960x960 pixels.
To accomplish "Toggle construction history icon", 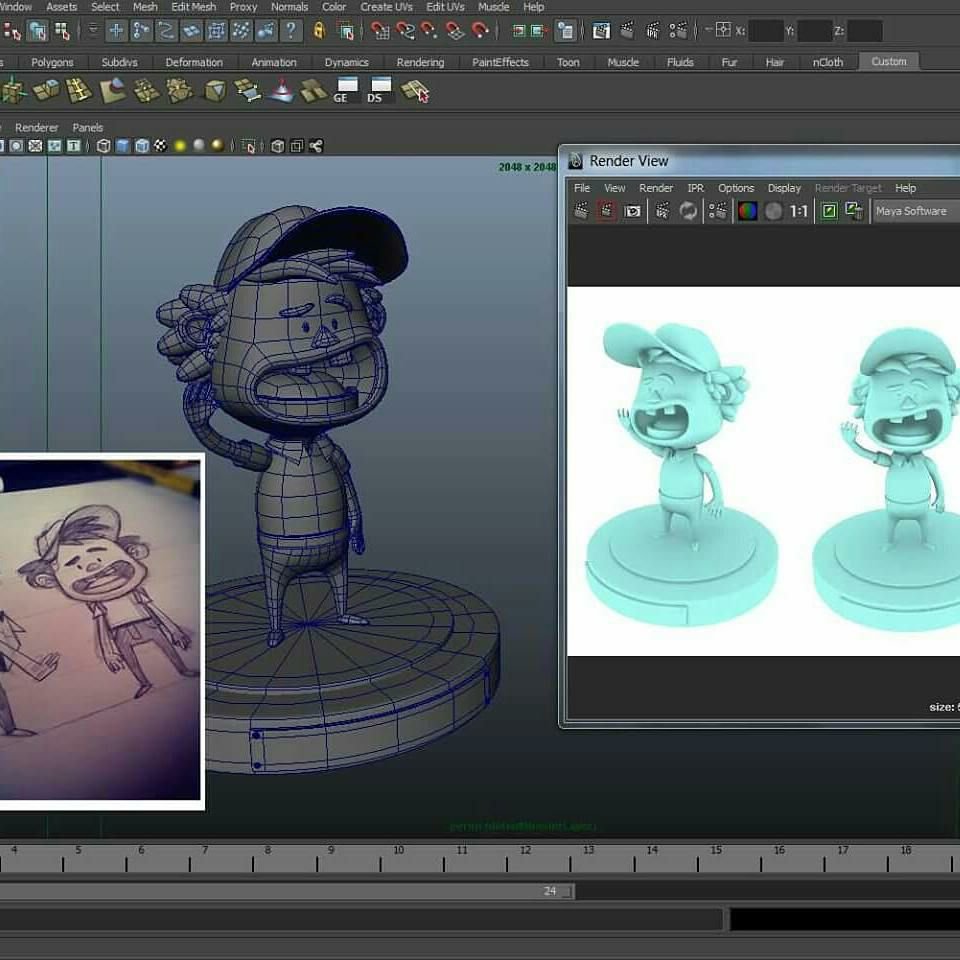I will (565, 31).
